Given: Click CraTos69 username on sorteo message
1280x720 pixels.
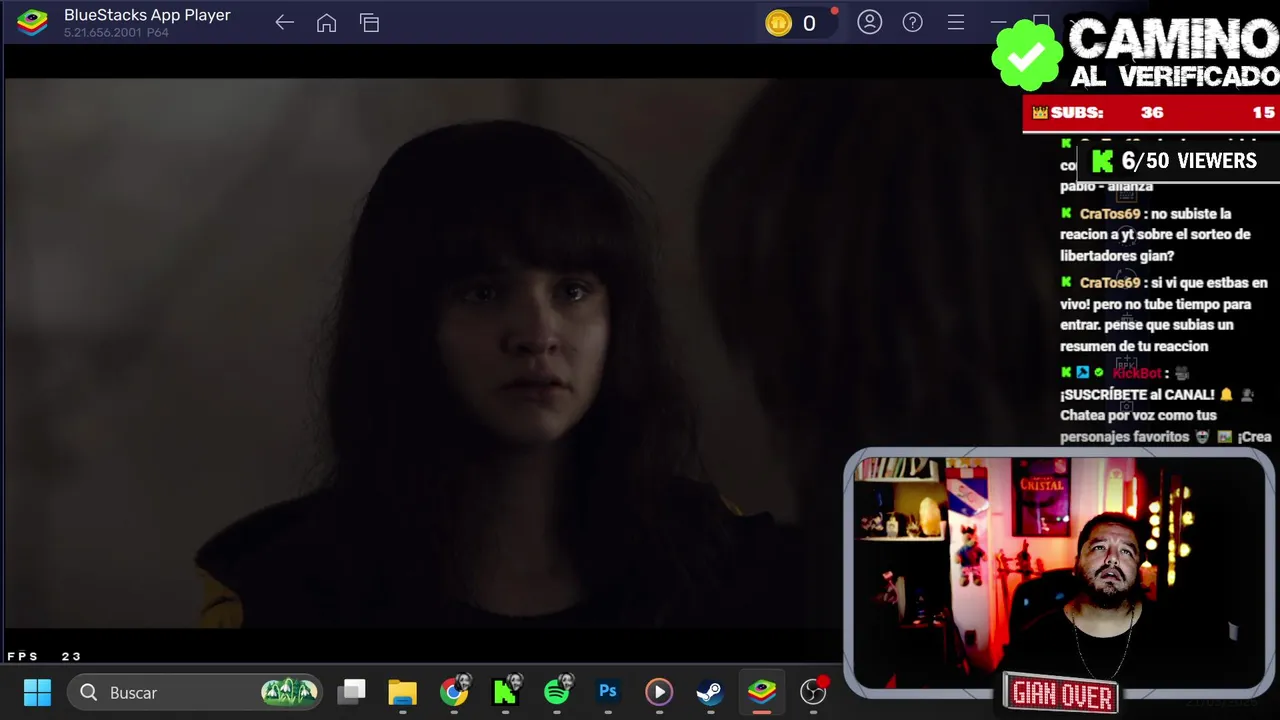Looking at the screenshot, I should (x=1110, y=214).
